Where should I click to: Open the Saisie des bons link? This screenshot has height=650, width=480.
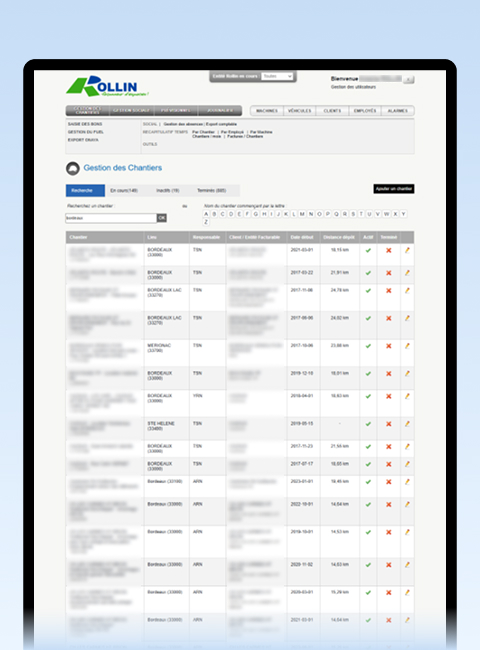pos(85,124)
